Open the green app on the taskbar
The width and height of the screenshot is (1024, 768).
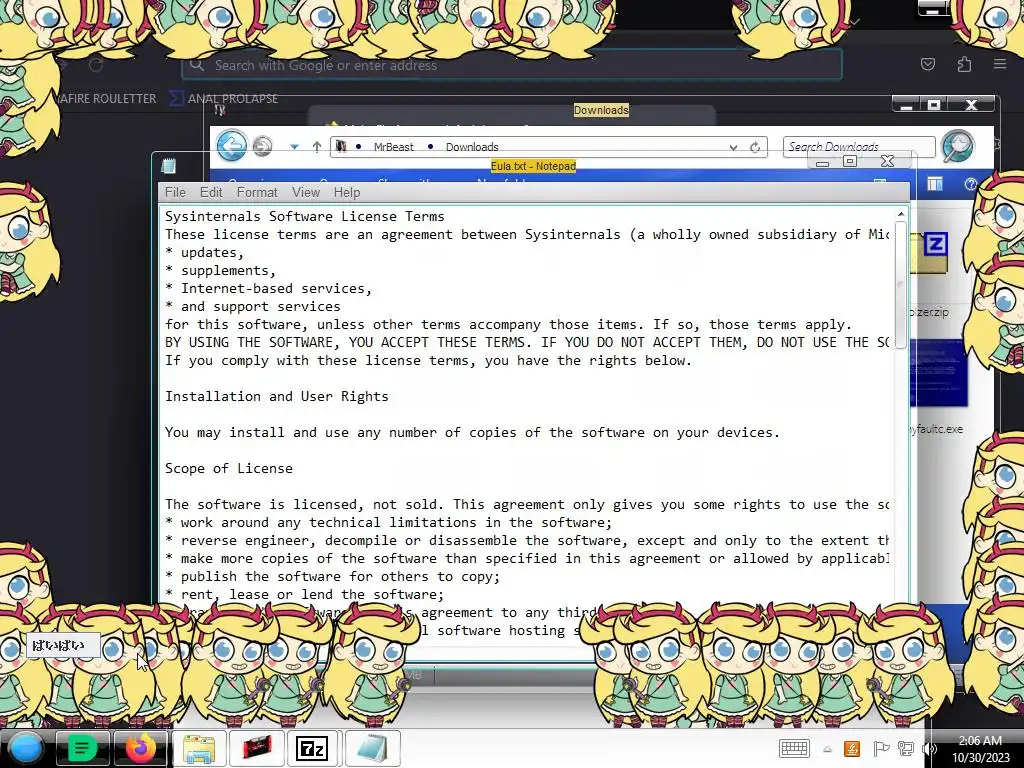point(82,748)
